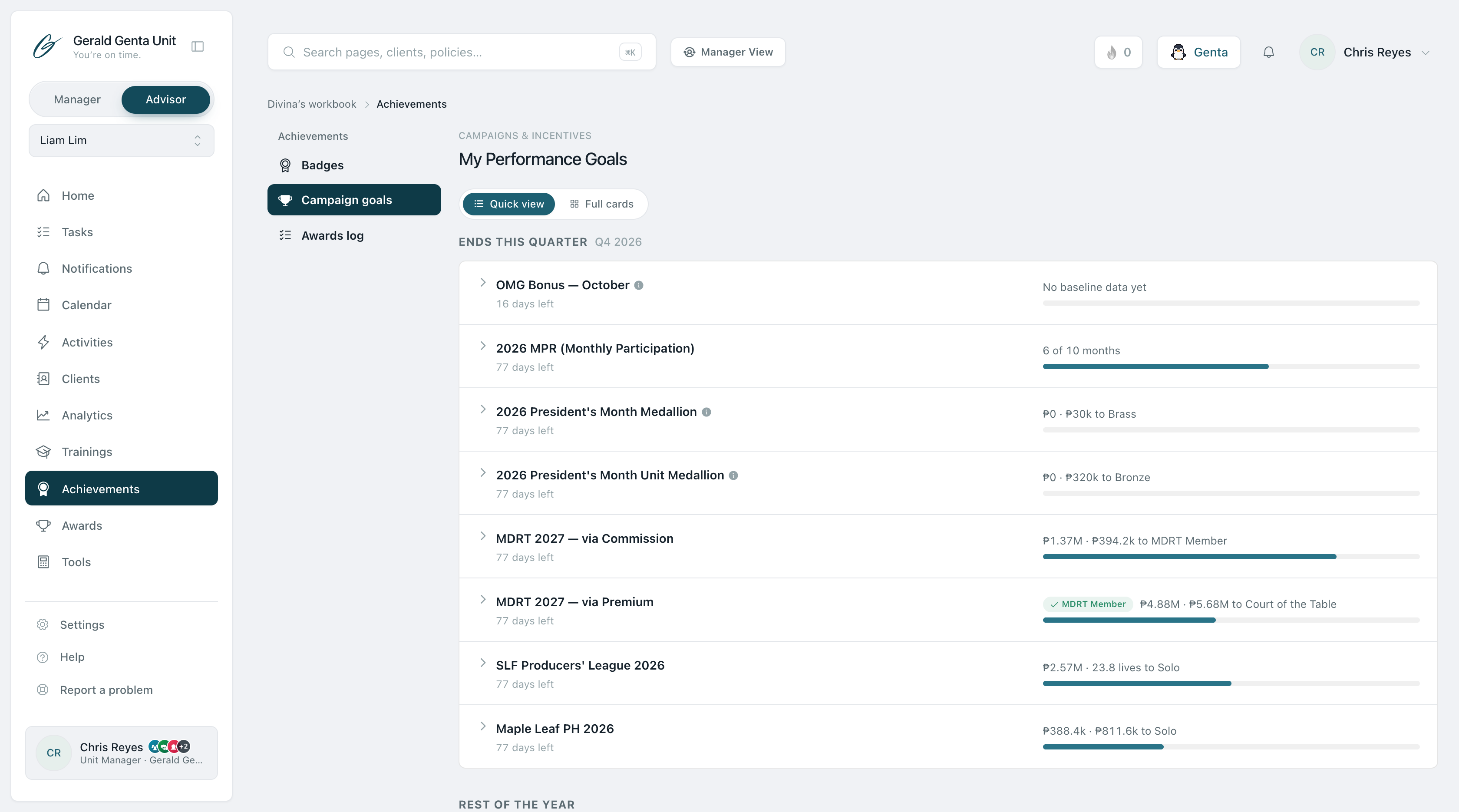Image resolution: width=1459 pixels, height=812 pixels.
Task: Click the CR avatar in header
Action: (1317, 52)
